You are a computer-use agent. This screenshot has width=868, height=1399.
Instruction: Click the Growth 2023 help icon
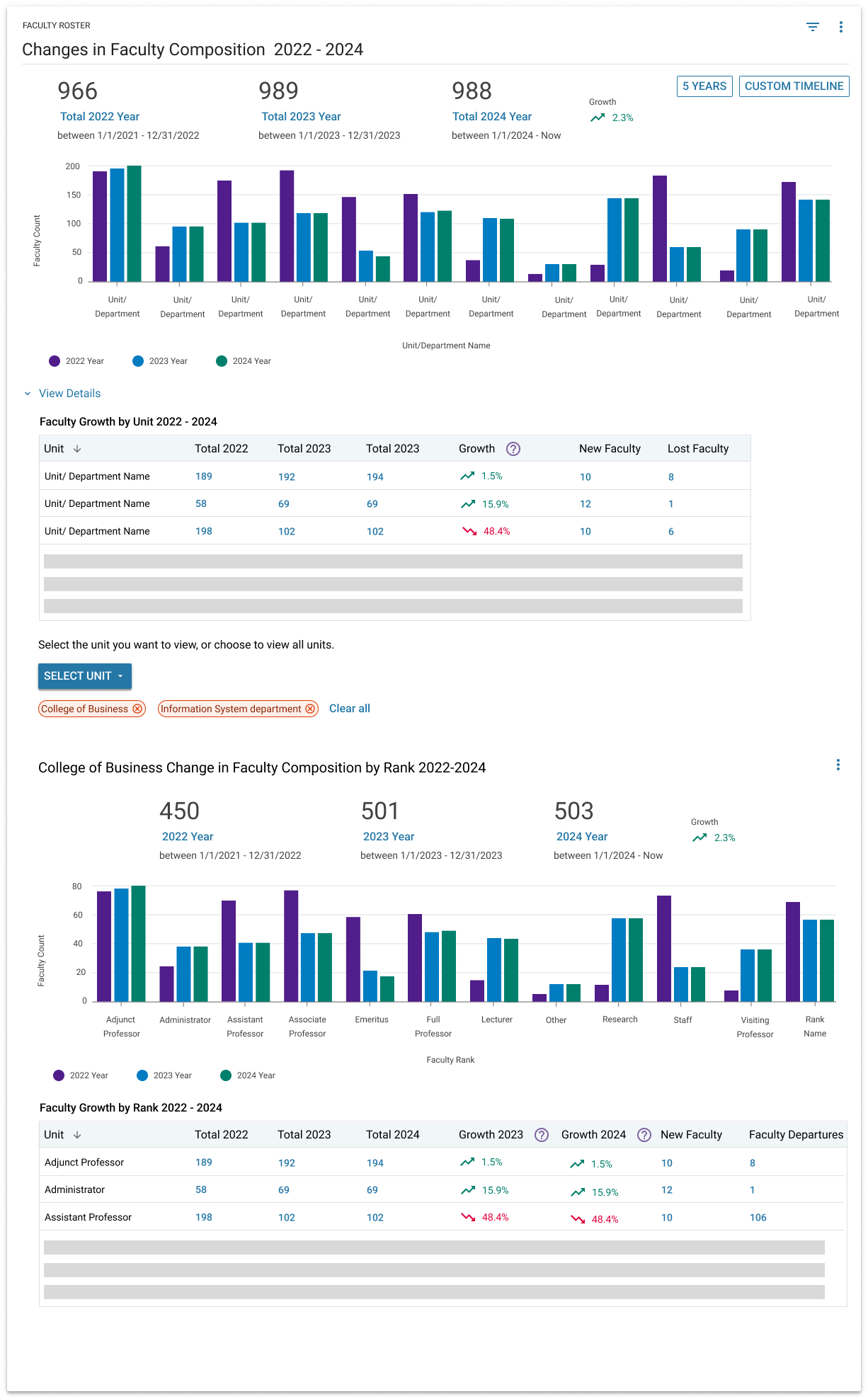pos(541,1135)
